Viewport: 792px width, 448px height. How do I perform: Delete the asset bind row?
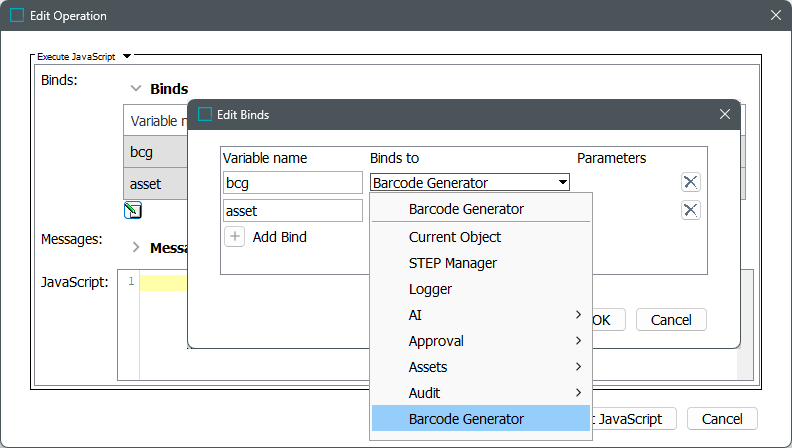[690, 210]
